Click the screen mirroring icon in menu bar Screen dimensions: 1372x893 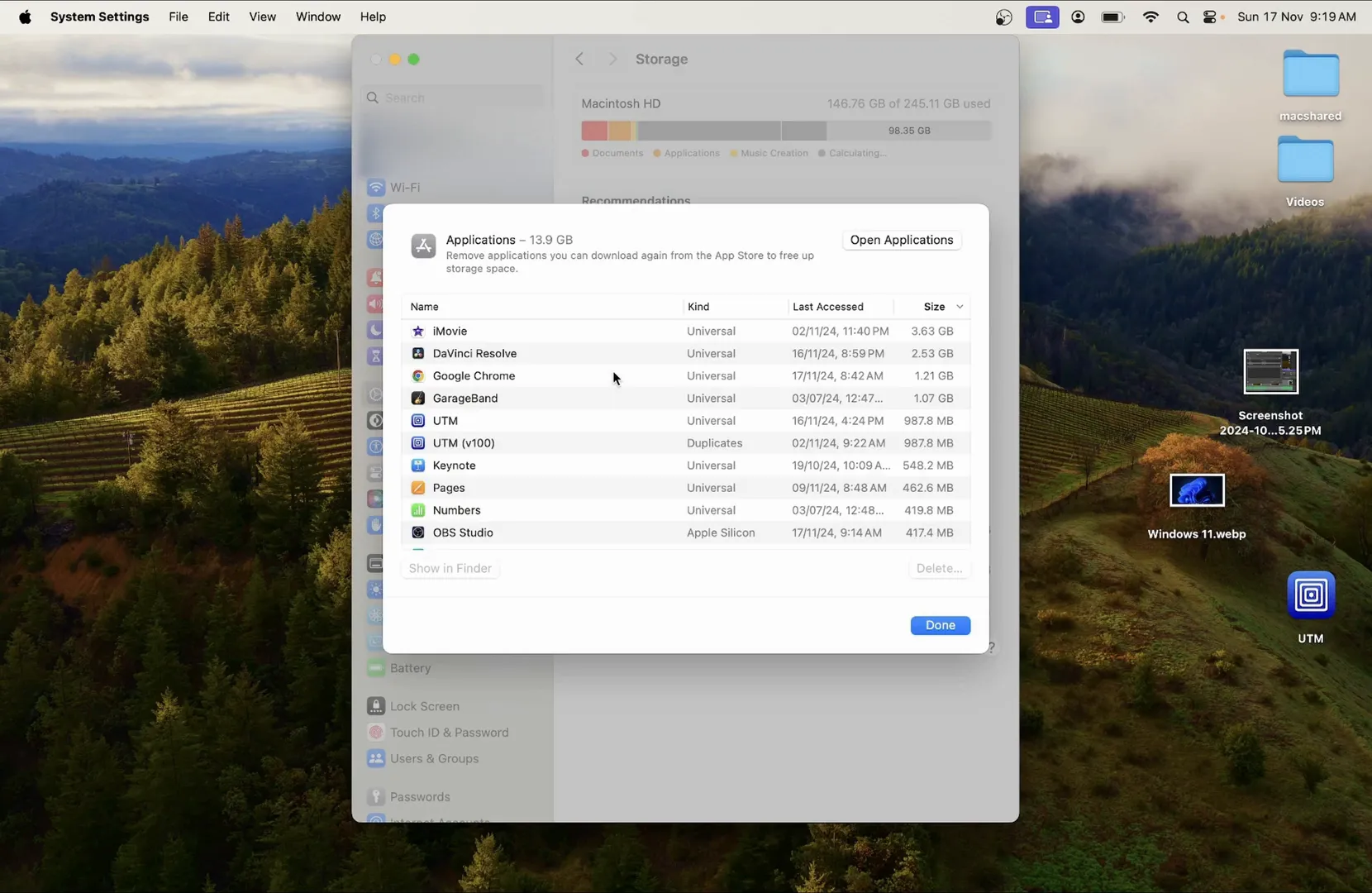click(1042, 17)
